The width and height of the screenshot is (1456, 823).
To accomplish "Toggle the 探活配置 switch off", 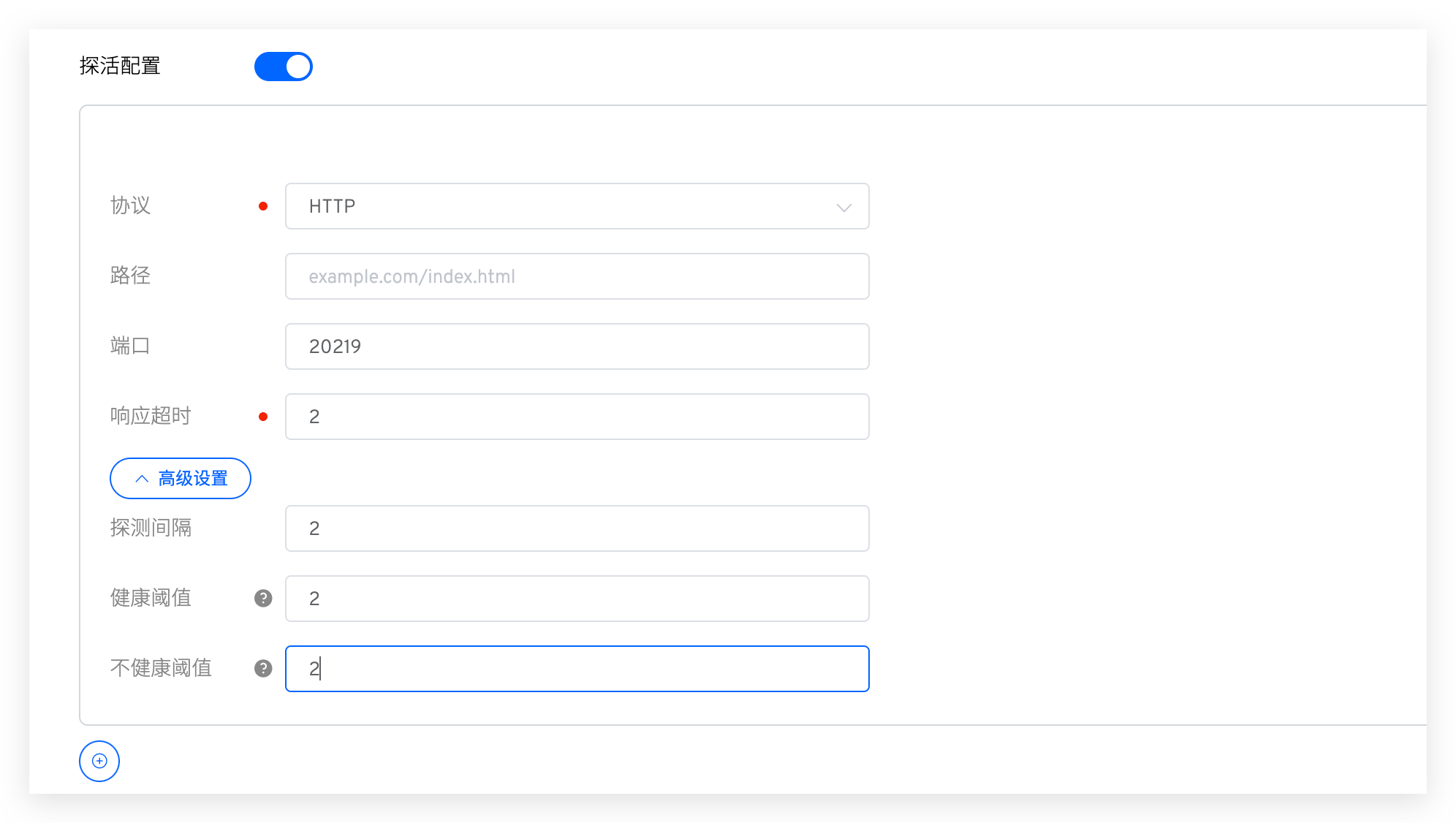I will pos(283,67).
